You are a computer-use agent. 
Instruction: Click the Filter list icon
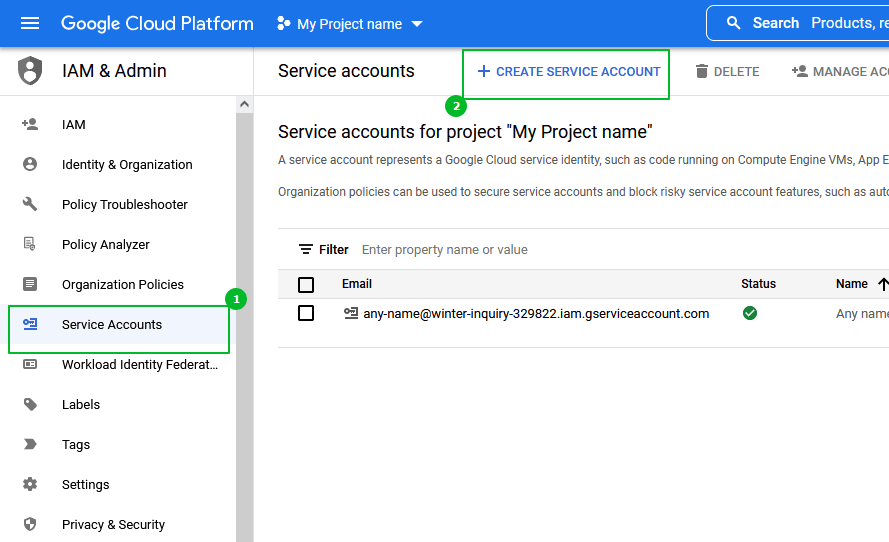pos(306,250)
